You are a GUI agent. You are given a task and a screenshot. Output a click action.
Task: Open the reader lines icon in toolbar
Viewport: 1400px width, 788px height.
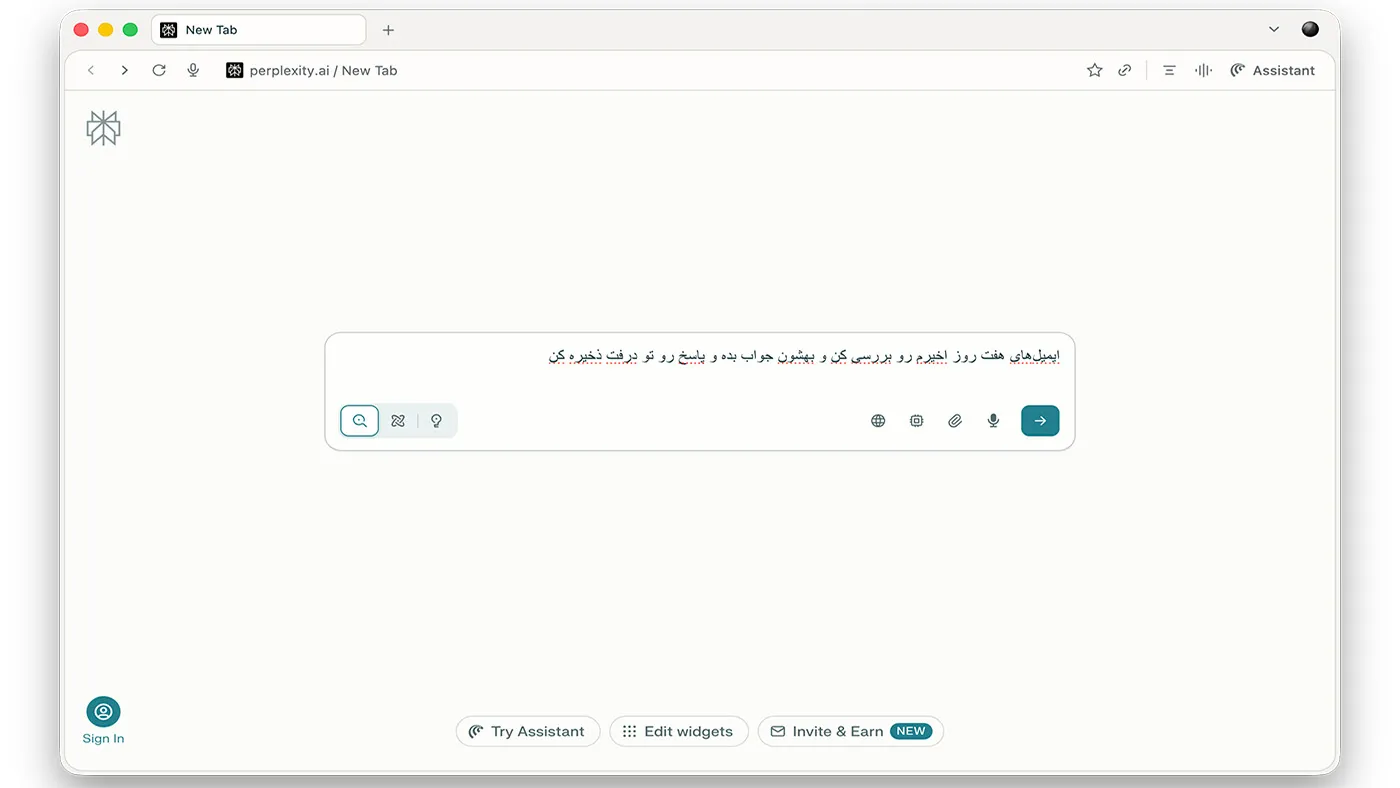[1169, 70]
